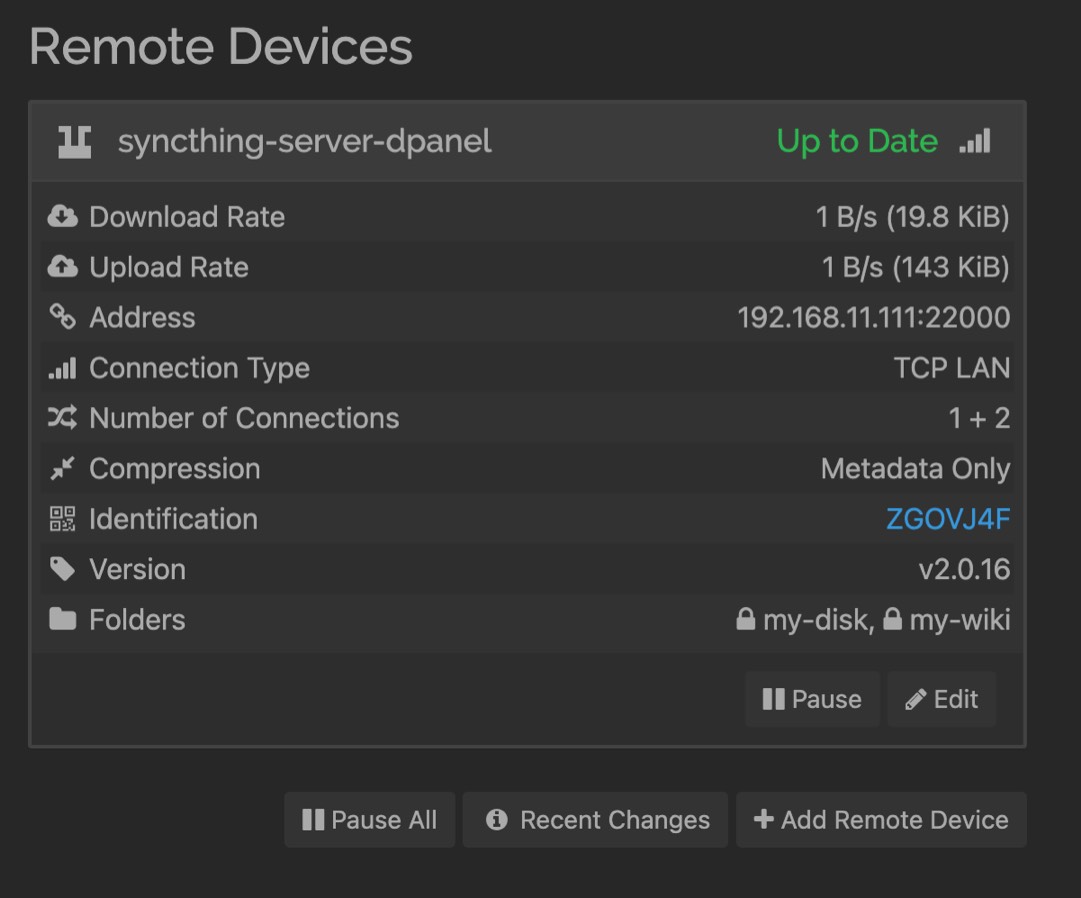Click the Address link icon
The image size is (1081, 898).
tap(62, 317)
